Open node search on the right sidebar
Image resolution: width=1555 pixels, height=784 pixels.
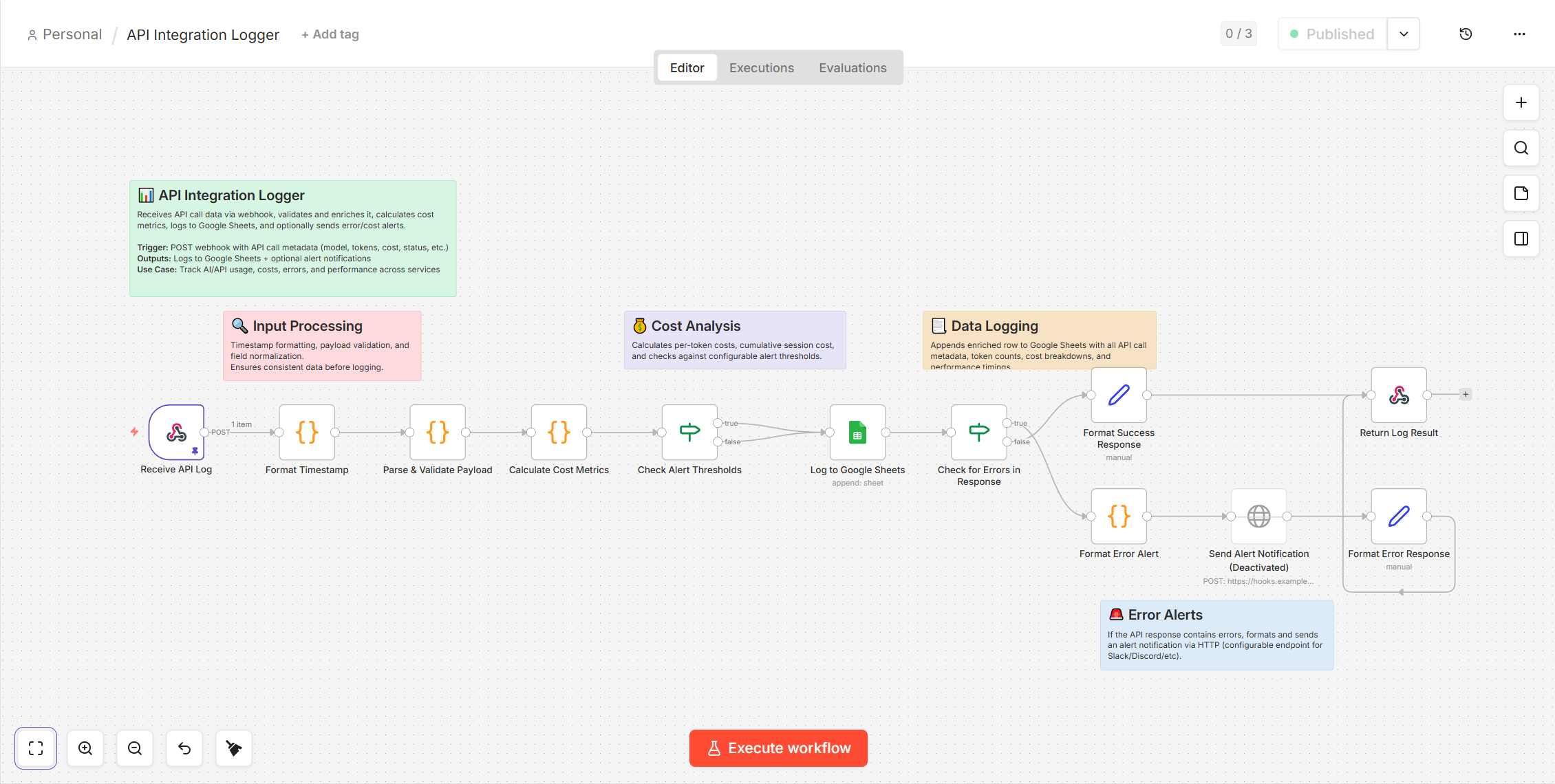[1521, 148]
